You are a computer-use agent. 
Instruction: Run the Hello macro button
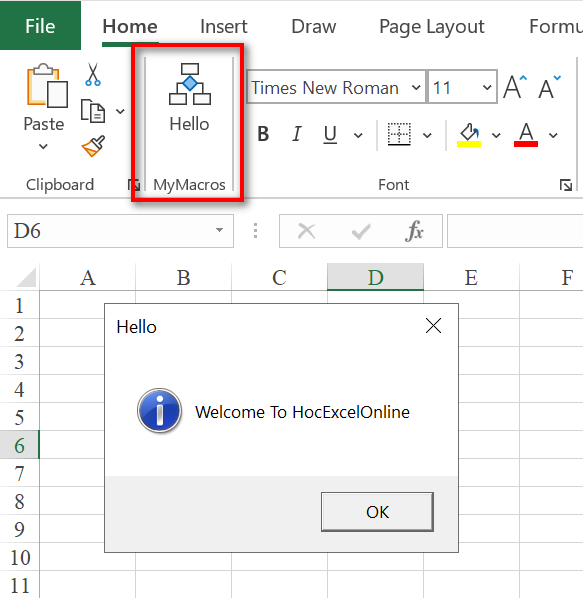[x=190, y=98]
